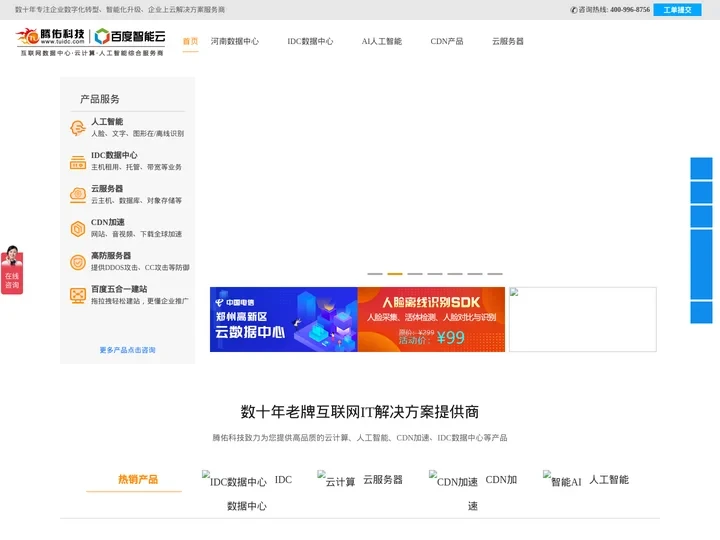Viewport: 720px width, 540px height.
Task: Click the CDN加速 hexagon icon
Action: pos(78,229)
